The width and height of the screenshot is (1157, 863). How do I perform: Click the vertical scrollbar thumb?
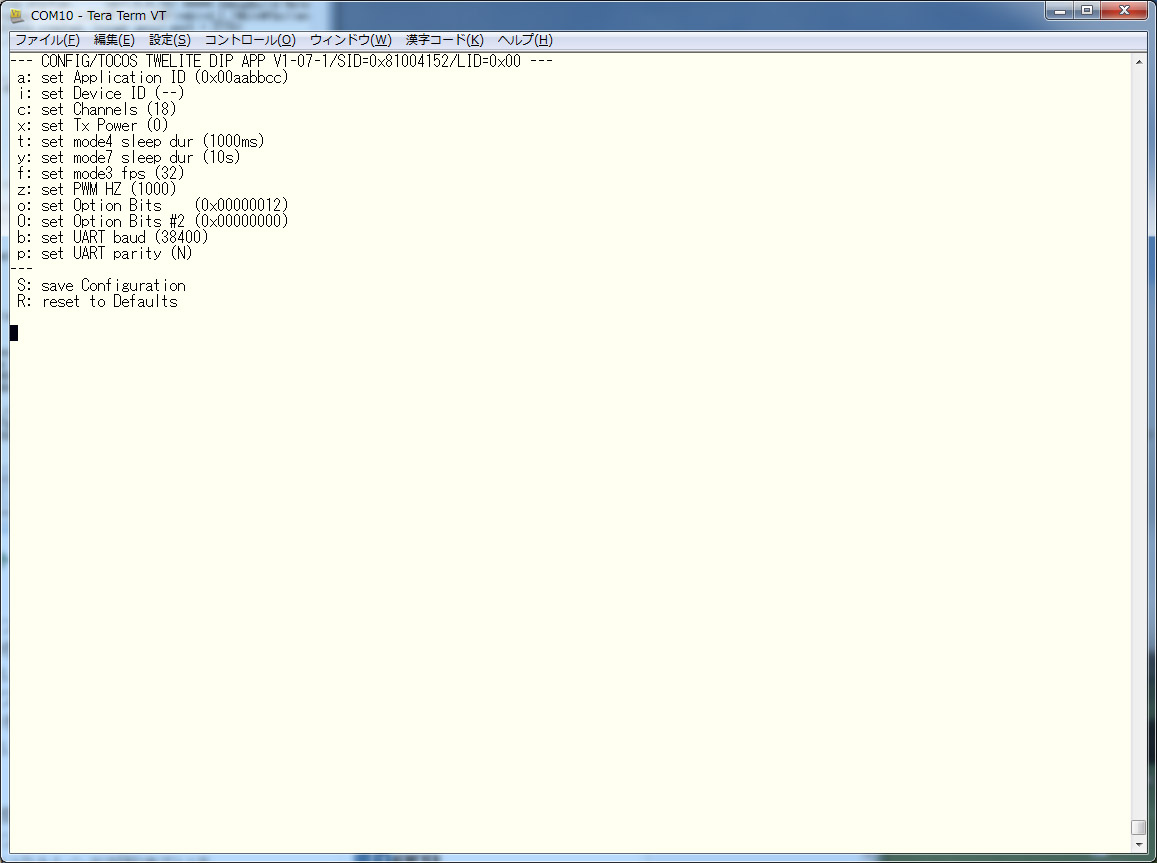(1139, 828)
